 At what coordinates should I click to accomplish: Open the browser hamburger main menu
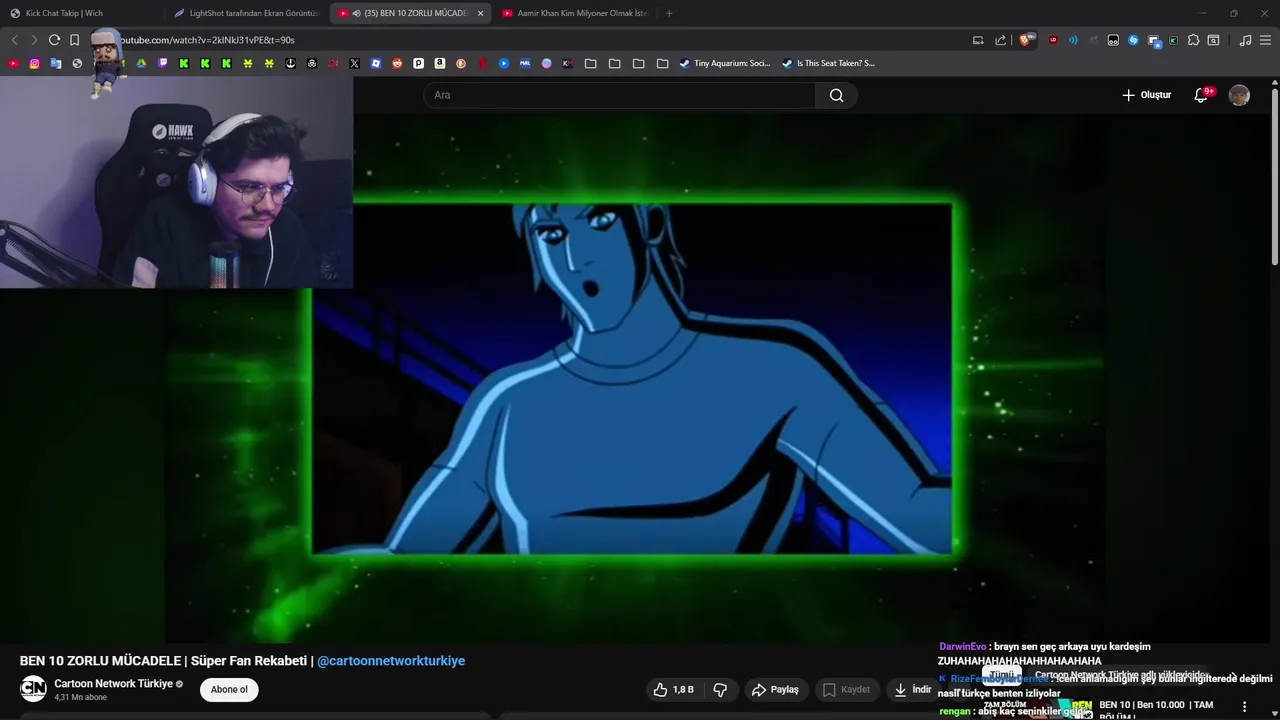1265,40
